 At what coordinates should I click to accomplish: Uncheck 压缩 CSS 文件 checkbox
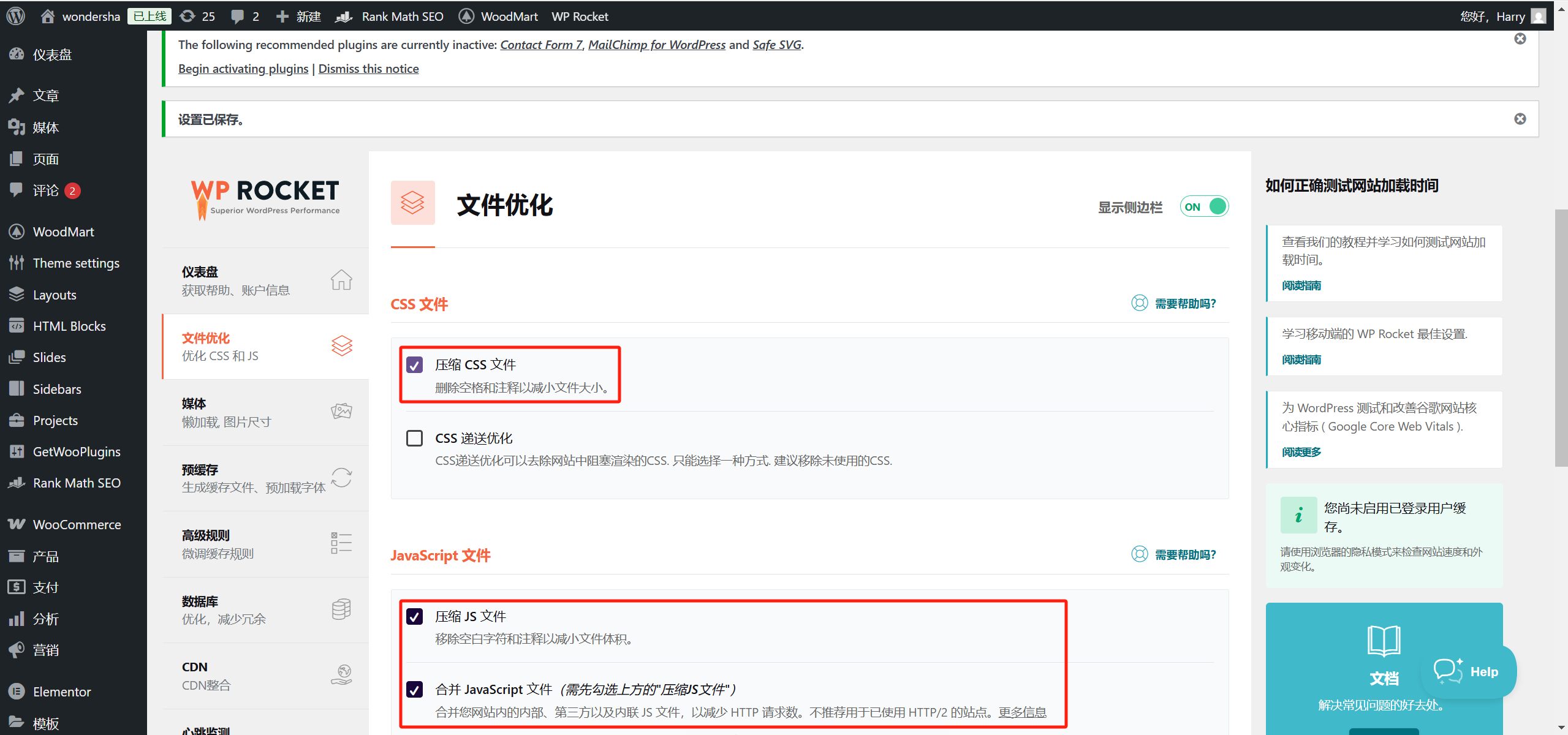[x=414, y=365]
